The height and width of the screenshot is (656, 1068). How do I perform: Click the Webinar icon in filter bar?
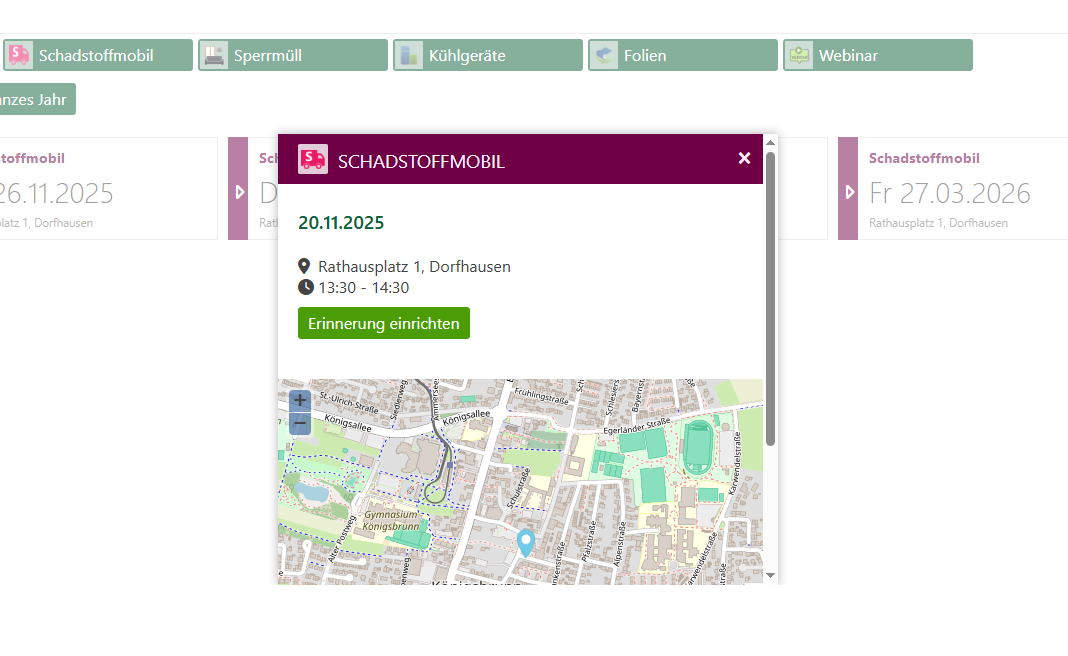coord(798,55)
